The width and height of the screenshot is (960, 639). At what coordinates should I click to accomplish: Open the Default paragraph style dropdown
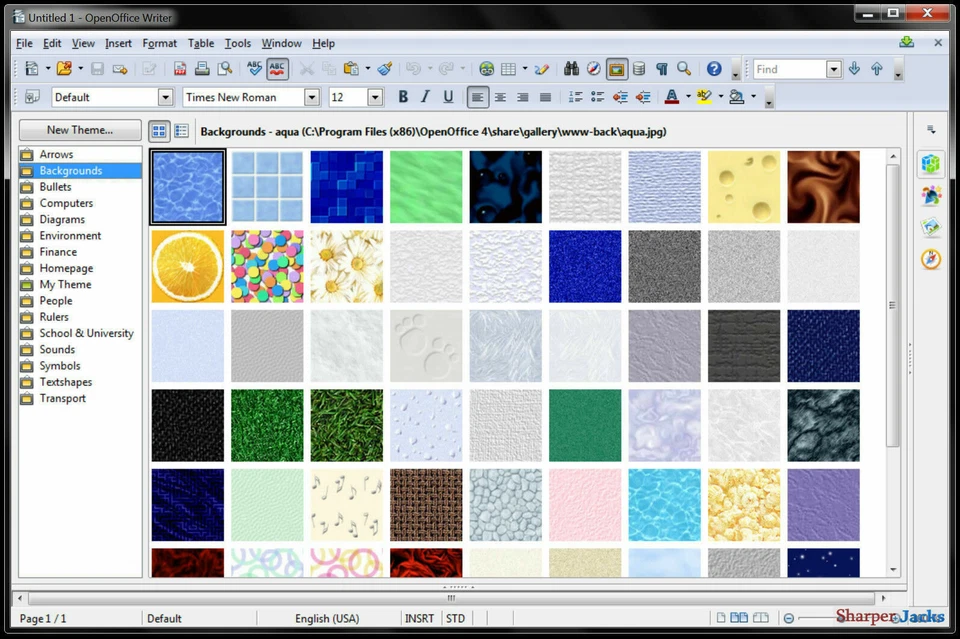(166, 97)
